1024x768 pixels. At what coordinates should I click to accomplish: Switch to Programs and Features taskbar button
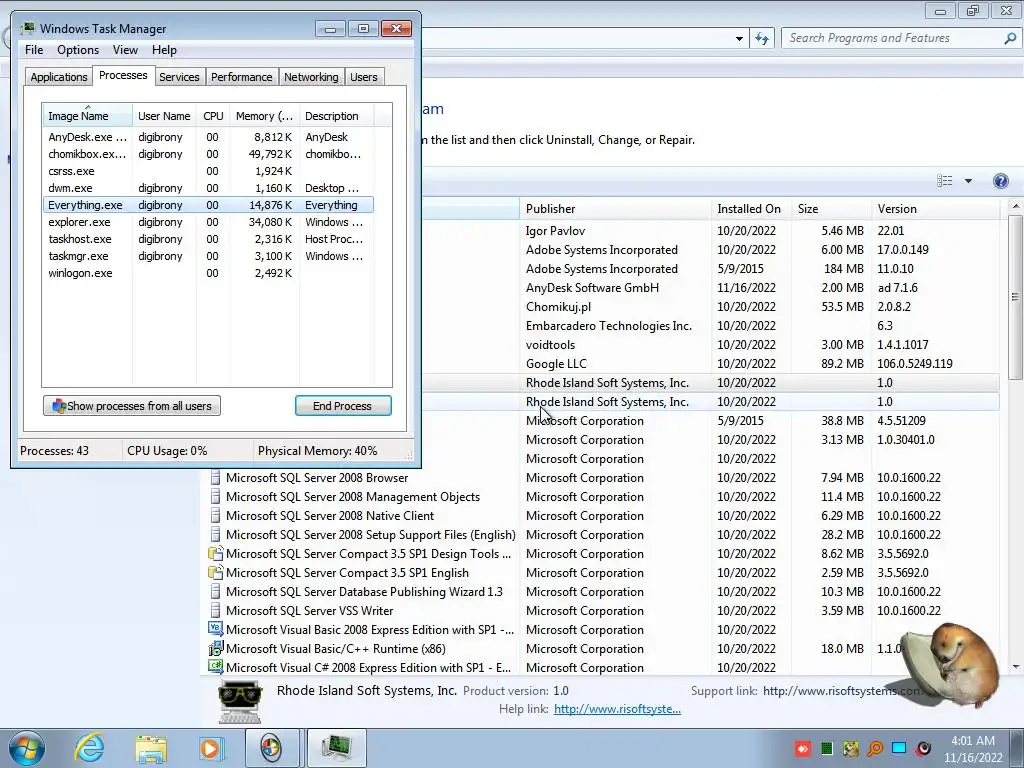click(272, 748)
